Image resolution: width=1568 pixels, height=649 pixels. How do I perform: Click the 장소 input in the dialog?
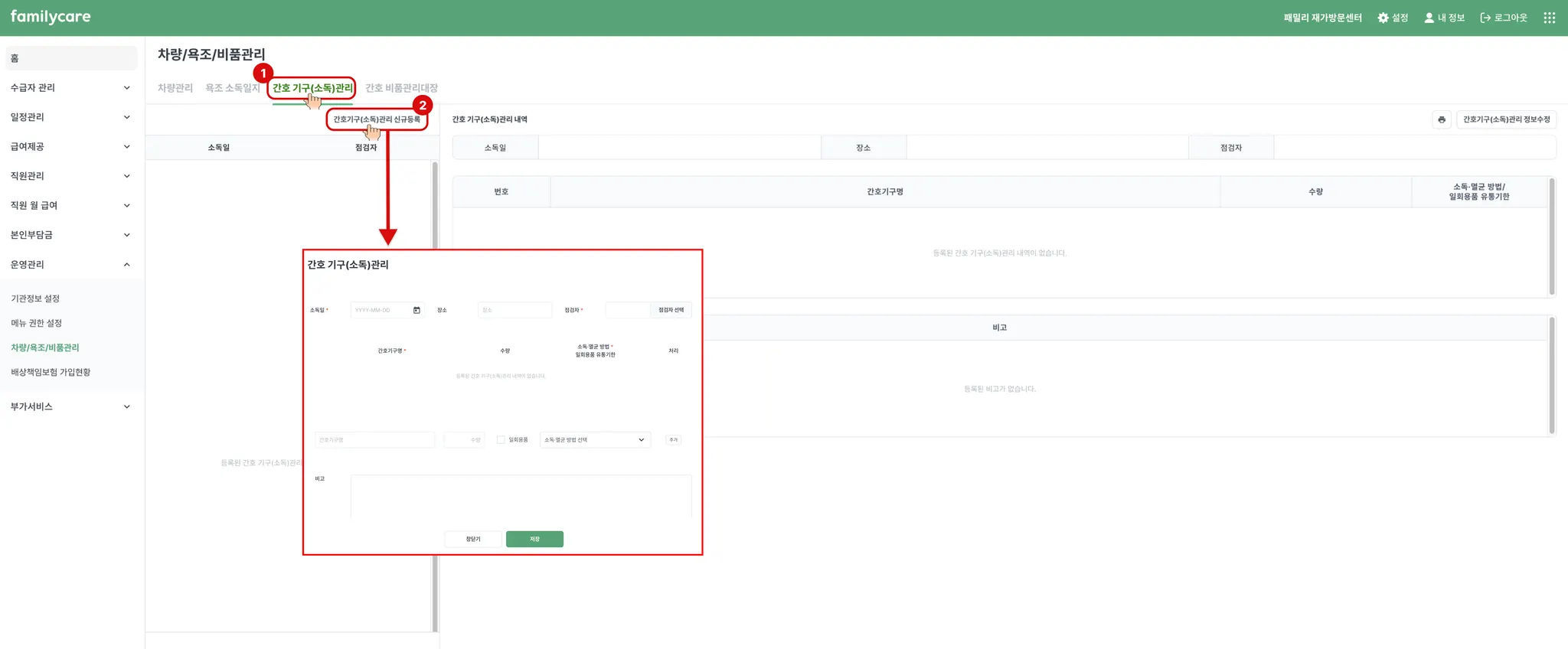(x=514, y=310)
